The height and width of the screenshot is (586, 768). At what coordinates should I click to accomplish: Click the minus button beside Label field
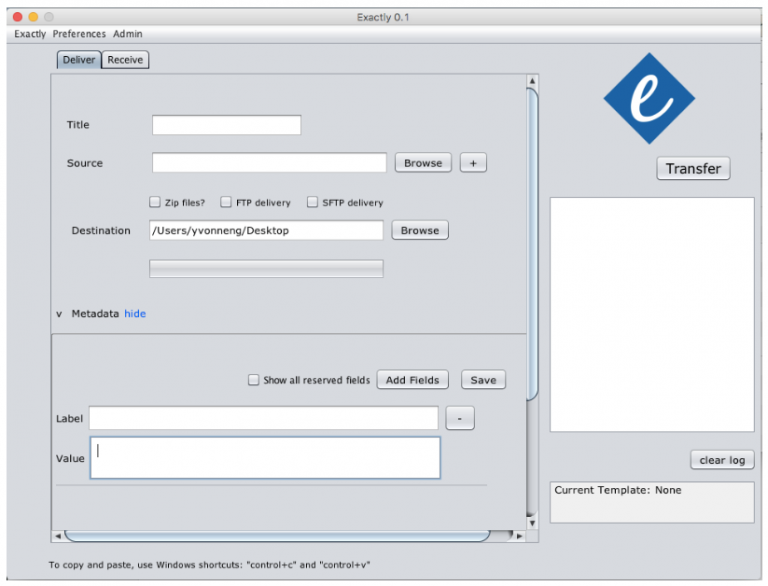pyautogui.click(x=459, y=419)
